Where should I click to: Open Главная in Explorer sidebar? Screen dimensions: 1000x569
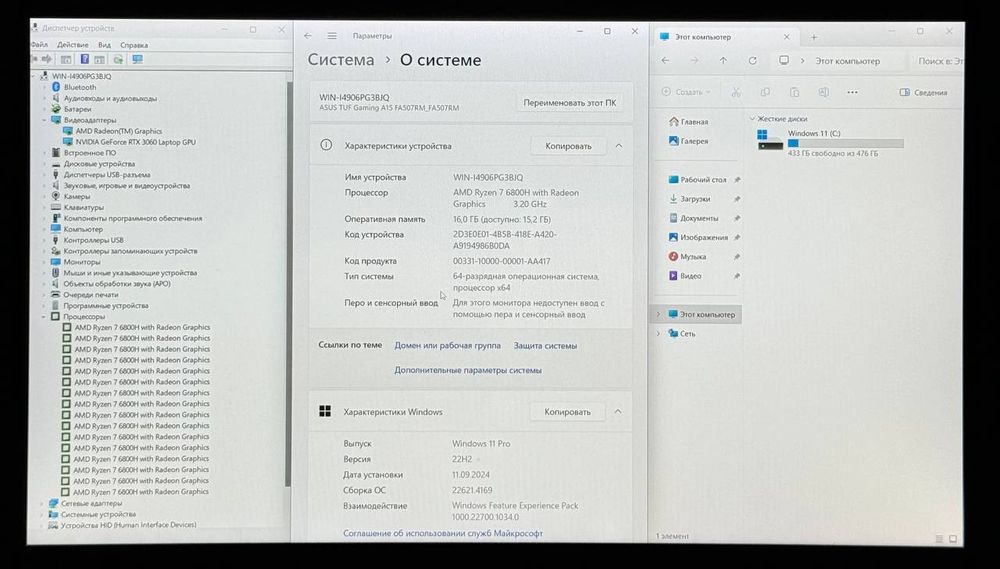[688, 121]
